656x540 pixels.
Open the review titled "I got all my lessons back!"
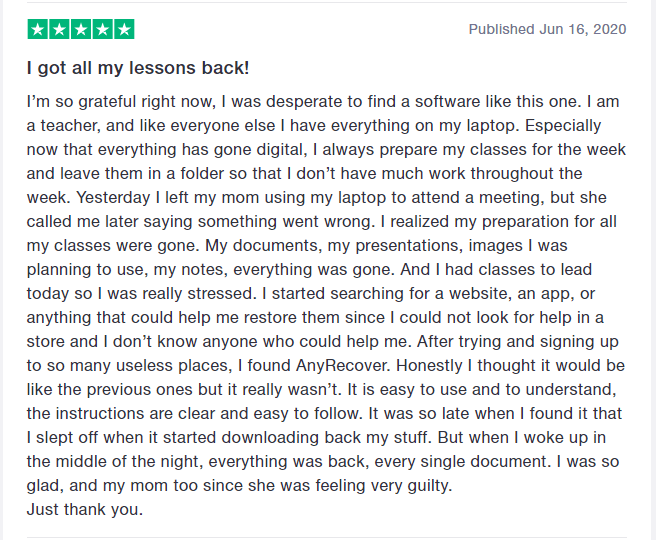[138, 68]
